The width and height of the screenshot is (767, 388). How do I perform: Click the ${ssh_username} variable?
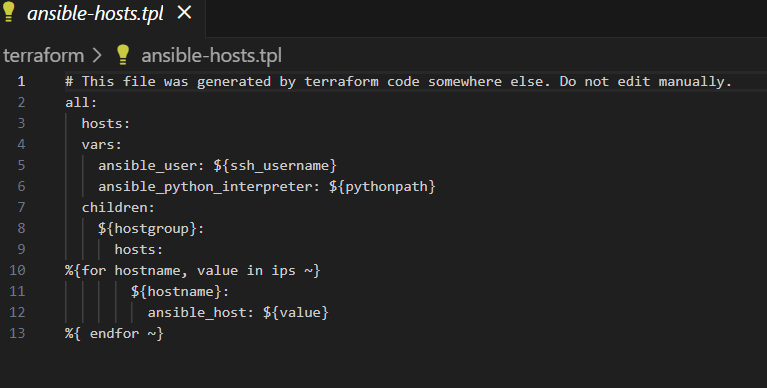point(275,165)
